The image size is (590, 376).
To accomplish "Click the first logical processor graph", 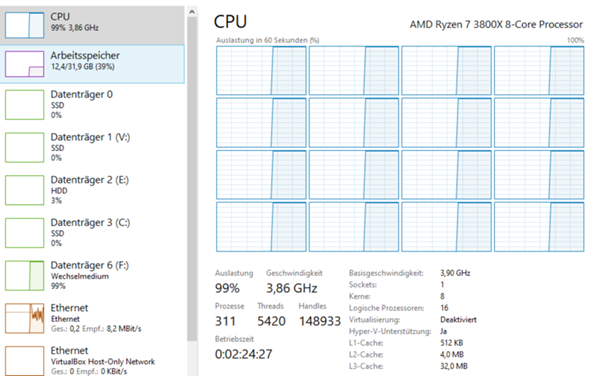I will point(261,70).
